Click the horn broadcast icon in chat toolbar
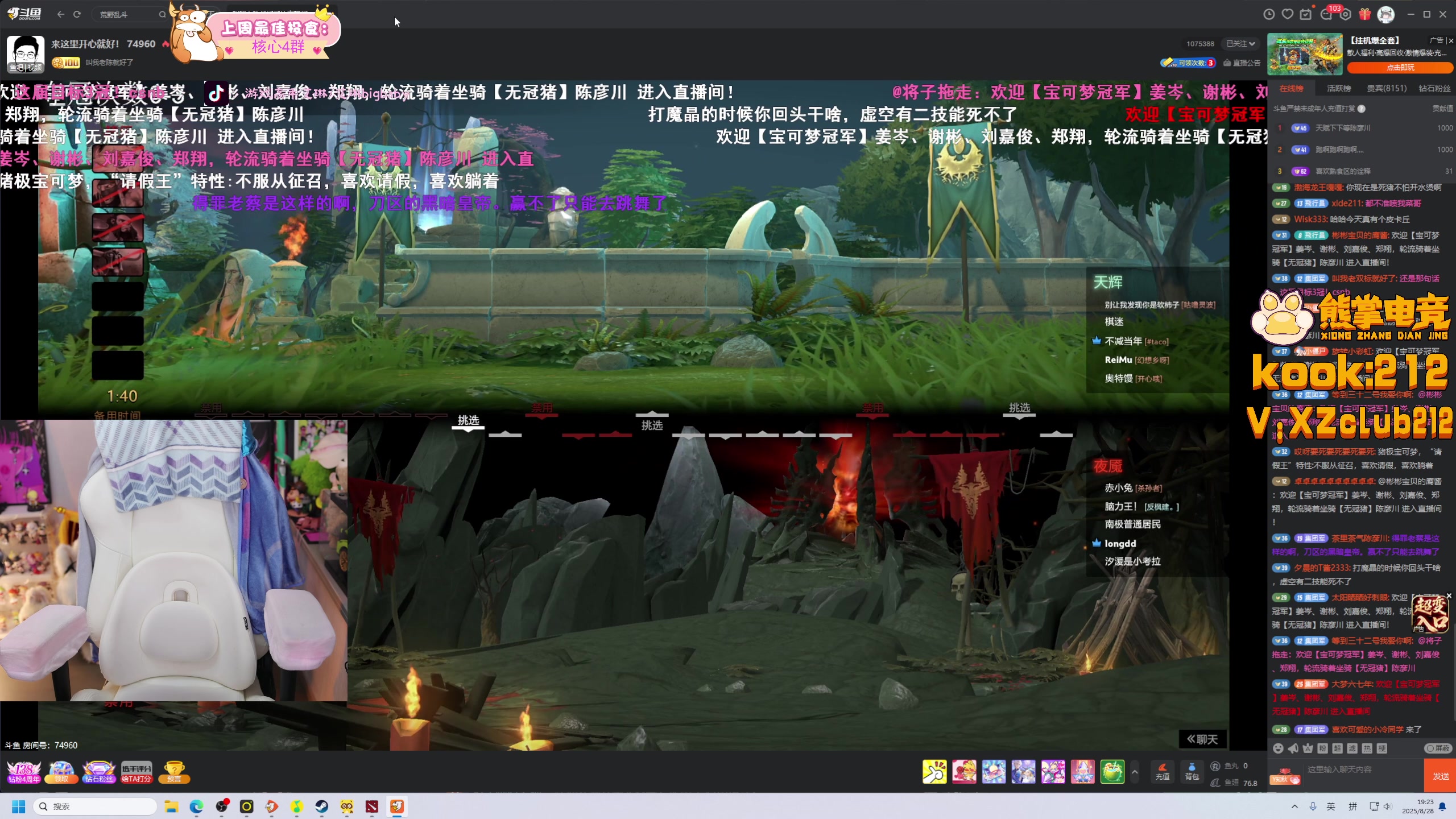Screen dimensions: 1456x819 point(1293,748)
